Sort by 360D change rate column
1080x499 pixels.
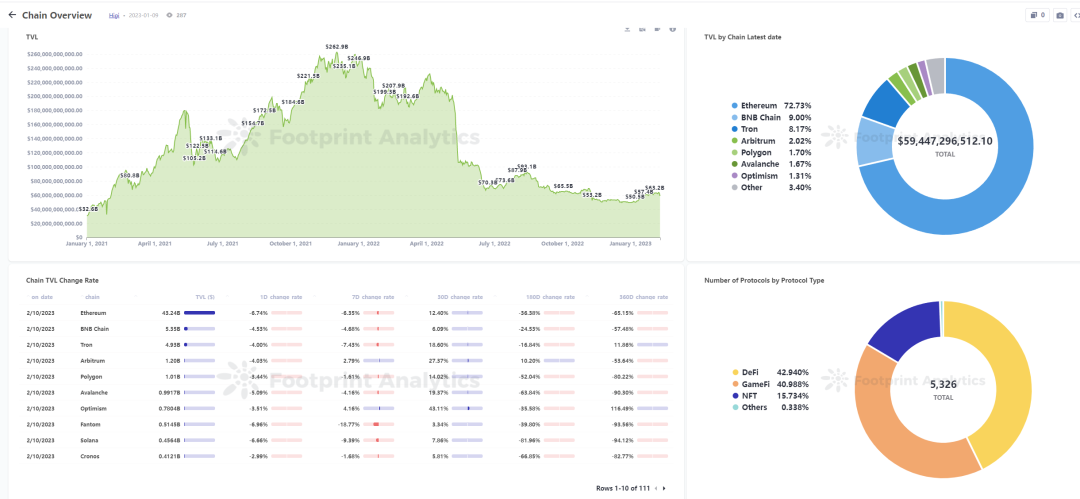[x=642, y=297]
